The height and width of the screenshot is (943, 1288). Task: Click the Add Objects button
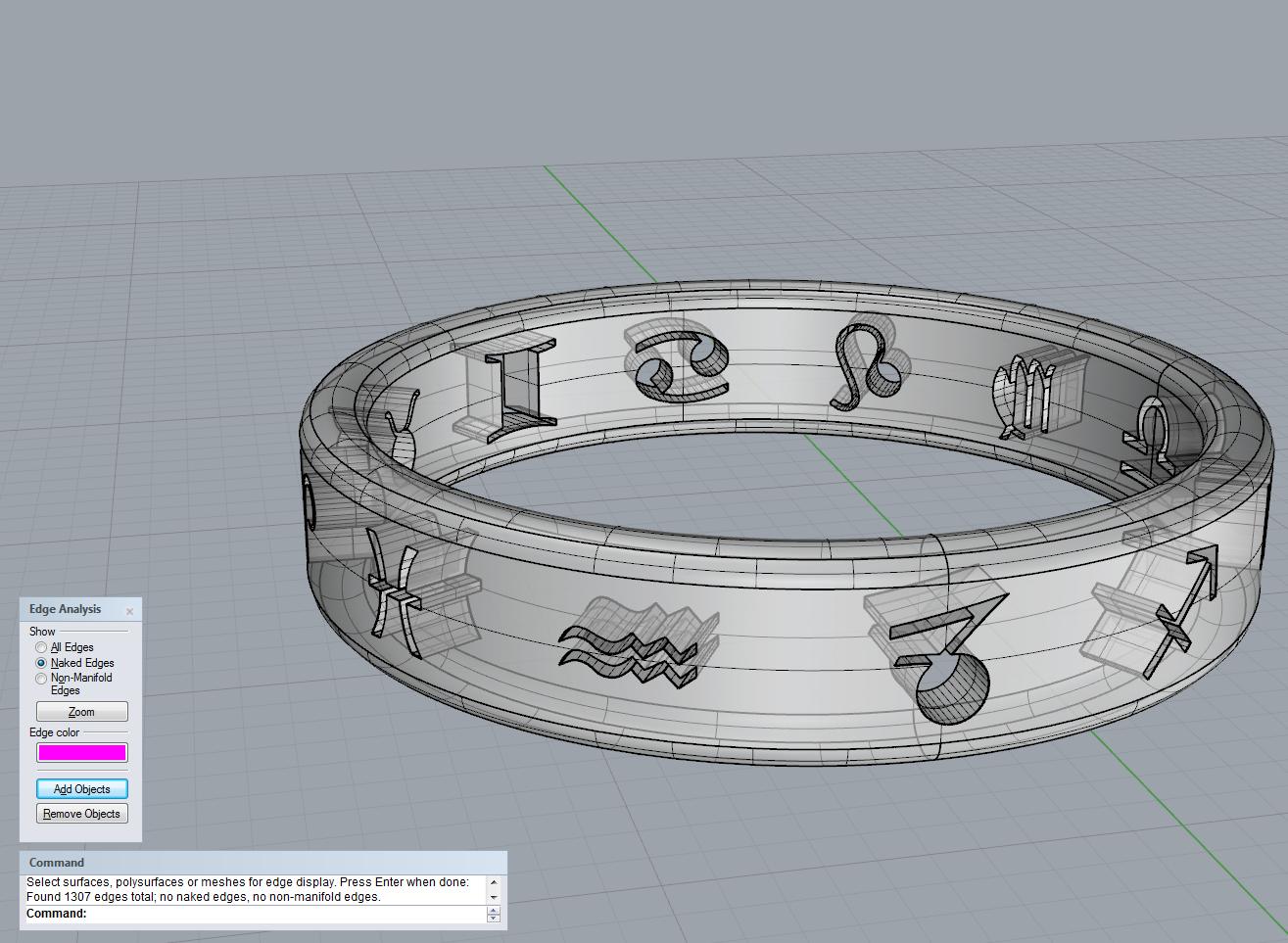(82, 789)
